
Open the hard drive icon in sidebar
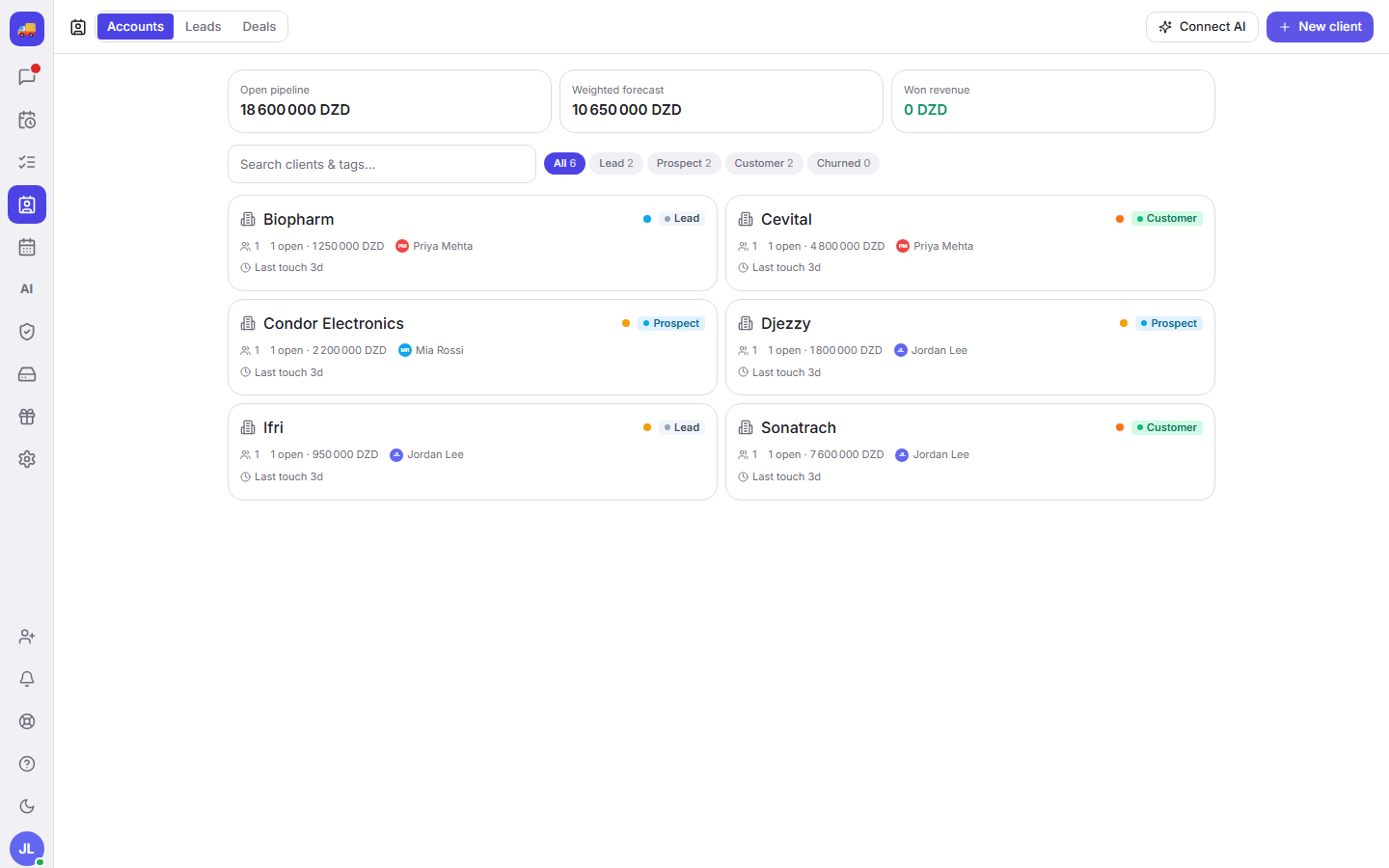pos(27,374)
